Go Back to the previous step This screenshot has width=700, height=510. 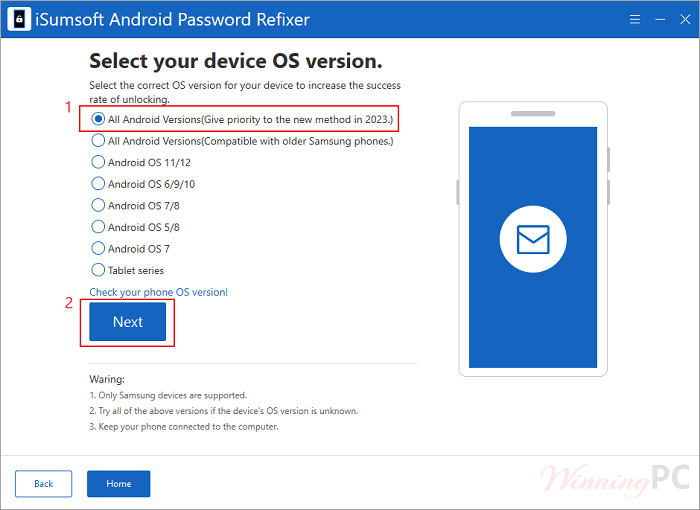(43, 484)
